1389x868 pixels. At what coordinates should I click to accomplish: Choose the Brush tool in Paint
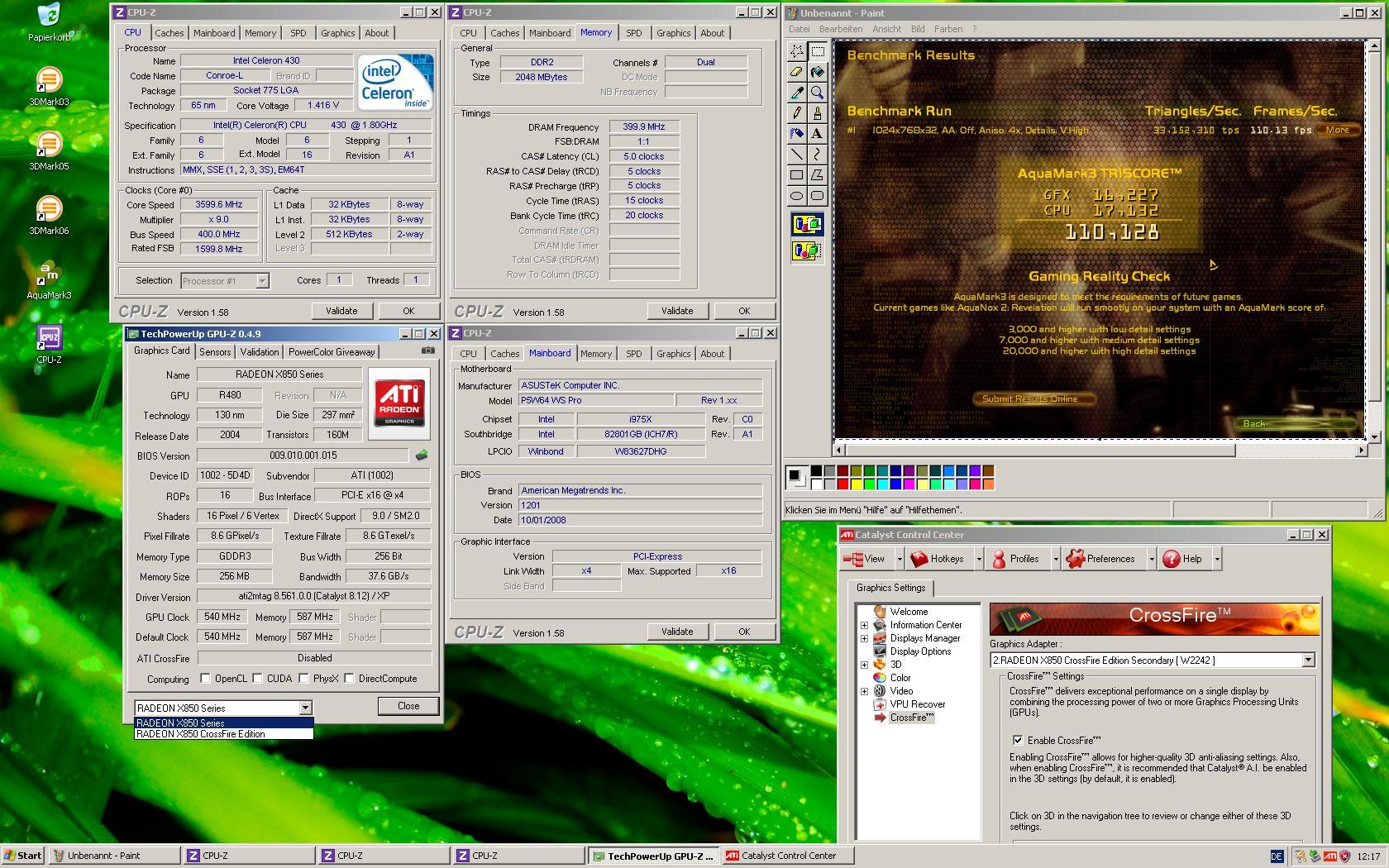817,113
